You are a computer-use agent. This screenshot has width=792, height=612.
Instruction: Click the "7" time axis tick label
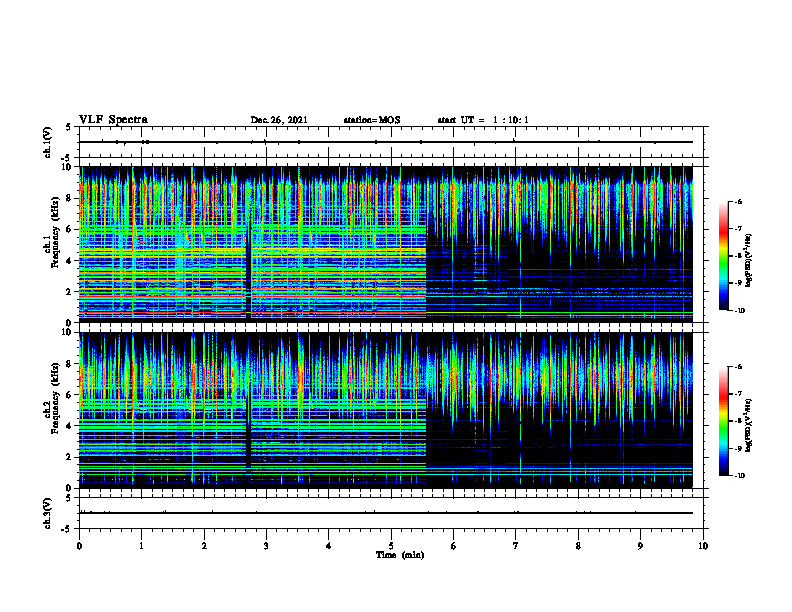516,546
